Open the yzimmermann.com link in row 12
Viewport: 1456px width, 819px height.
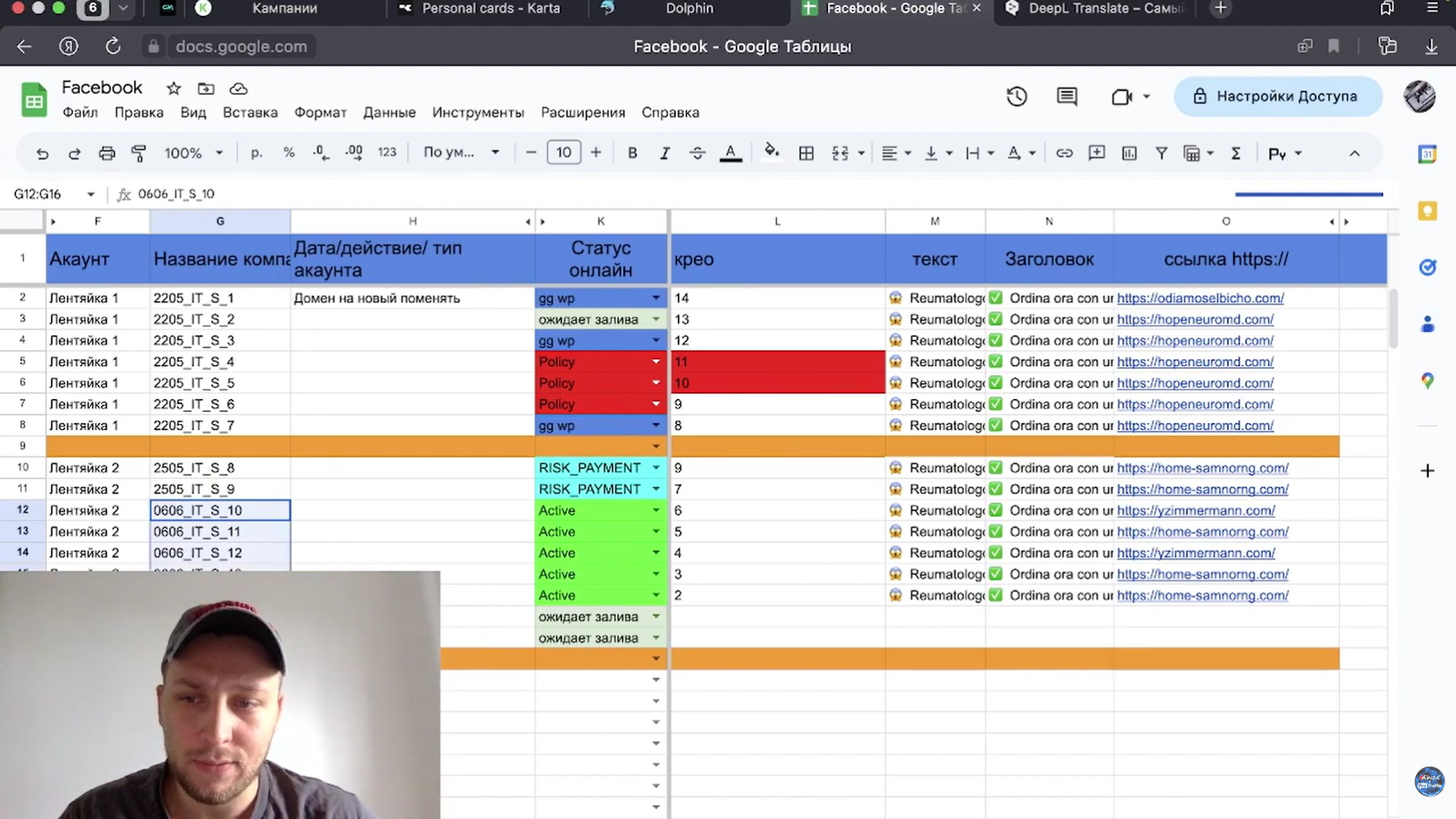click(x=1196, y=510)
